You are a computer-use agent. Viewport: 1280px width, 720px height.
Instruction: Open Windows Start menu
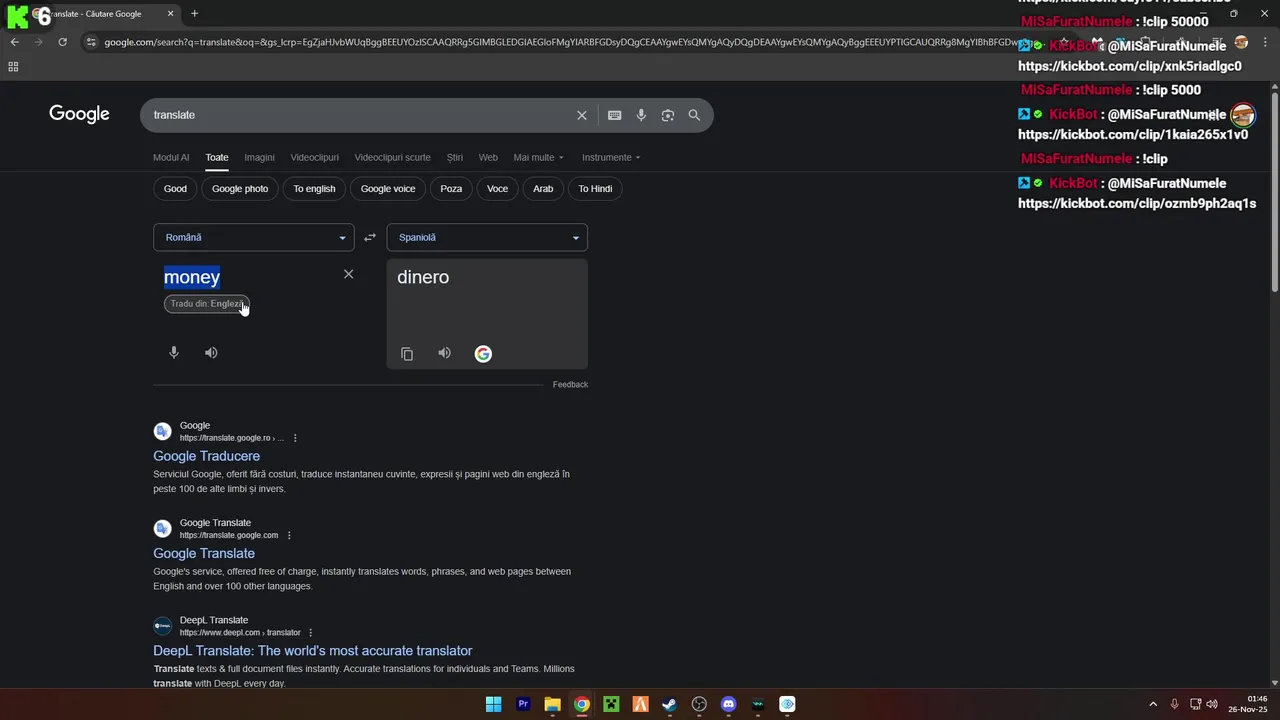point(493,704)
